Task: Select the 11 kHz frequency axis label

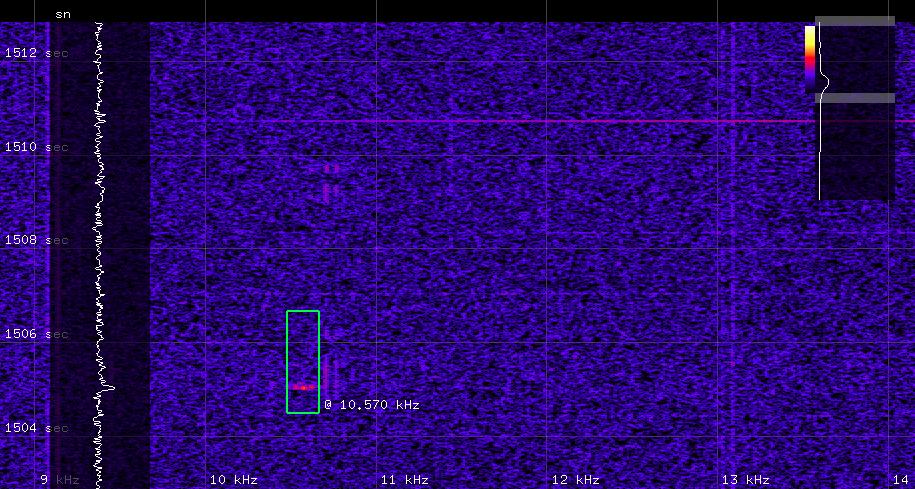Action: click(404, 480)
